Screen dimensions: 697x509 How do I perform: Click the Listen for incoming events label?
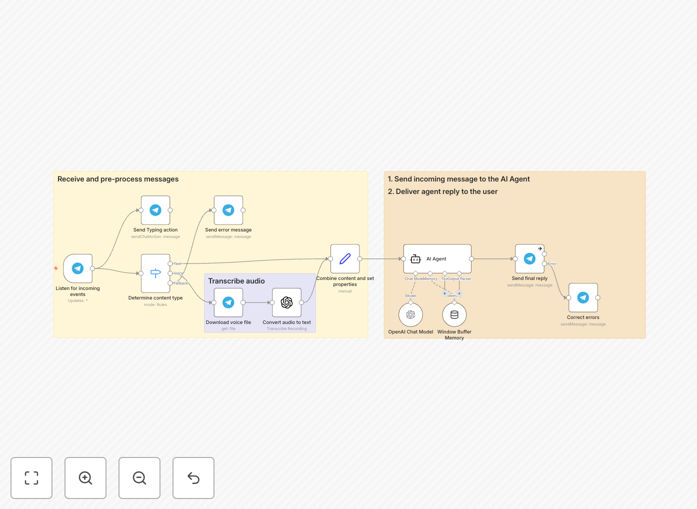pyautogui.click(x=78, y=291)
